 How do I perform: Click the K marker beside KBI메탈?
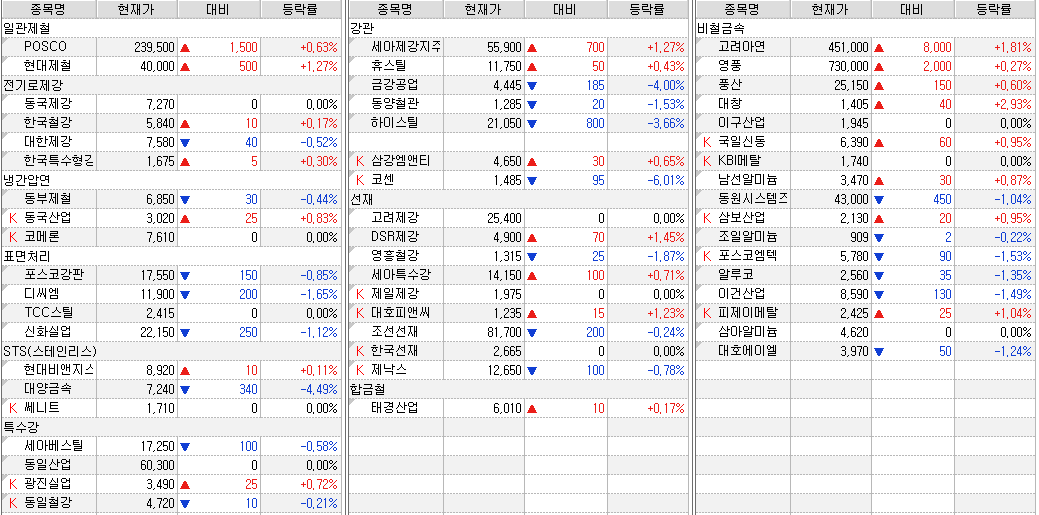(x=707, y=160)
